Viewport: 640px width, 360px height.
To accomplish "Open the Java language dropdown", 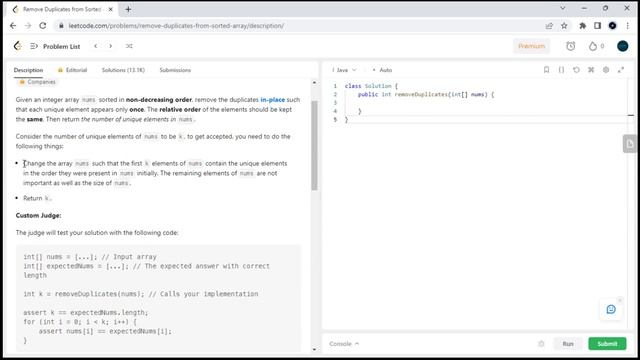I will tap(344, 70).
